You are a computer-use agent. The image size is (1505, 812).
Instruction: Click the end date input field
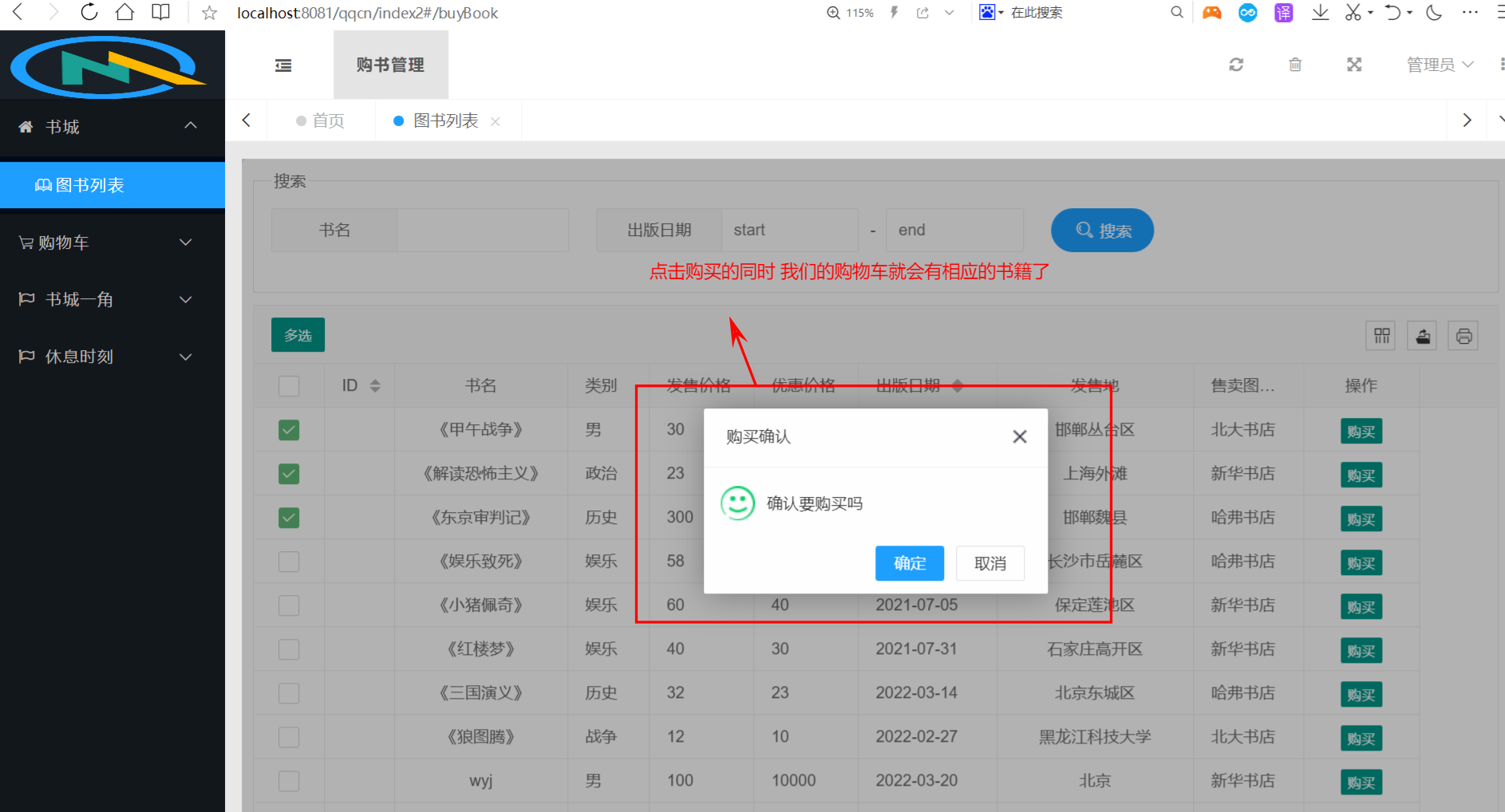coord(955,231)
